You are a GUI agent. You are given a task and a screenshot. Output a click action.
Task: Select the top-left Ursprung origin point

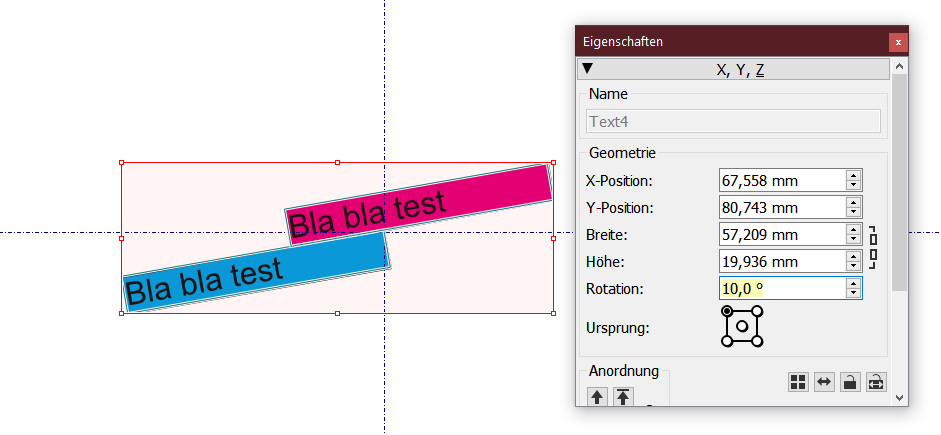click(727, 312)
